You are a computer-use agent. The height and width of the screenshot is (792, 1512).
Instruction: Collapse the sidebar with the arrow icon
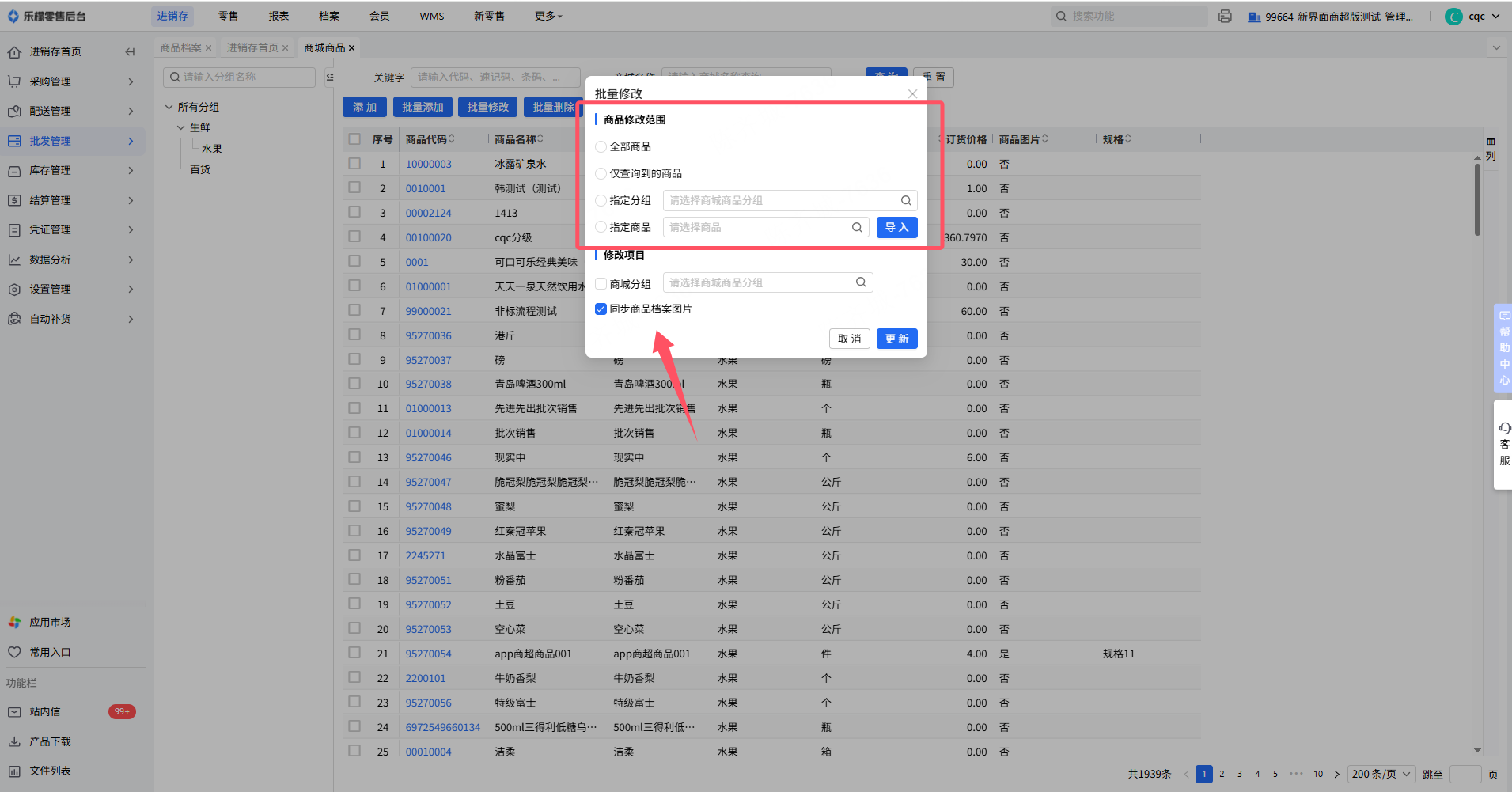coord(130,52)
